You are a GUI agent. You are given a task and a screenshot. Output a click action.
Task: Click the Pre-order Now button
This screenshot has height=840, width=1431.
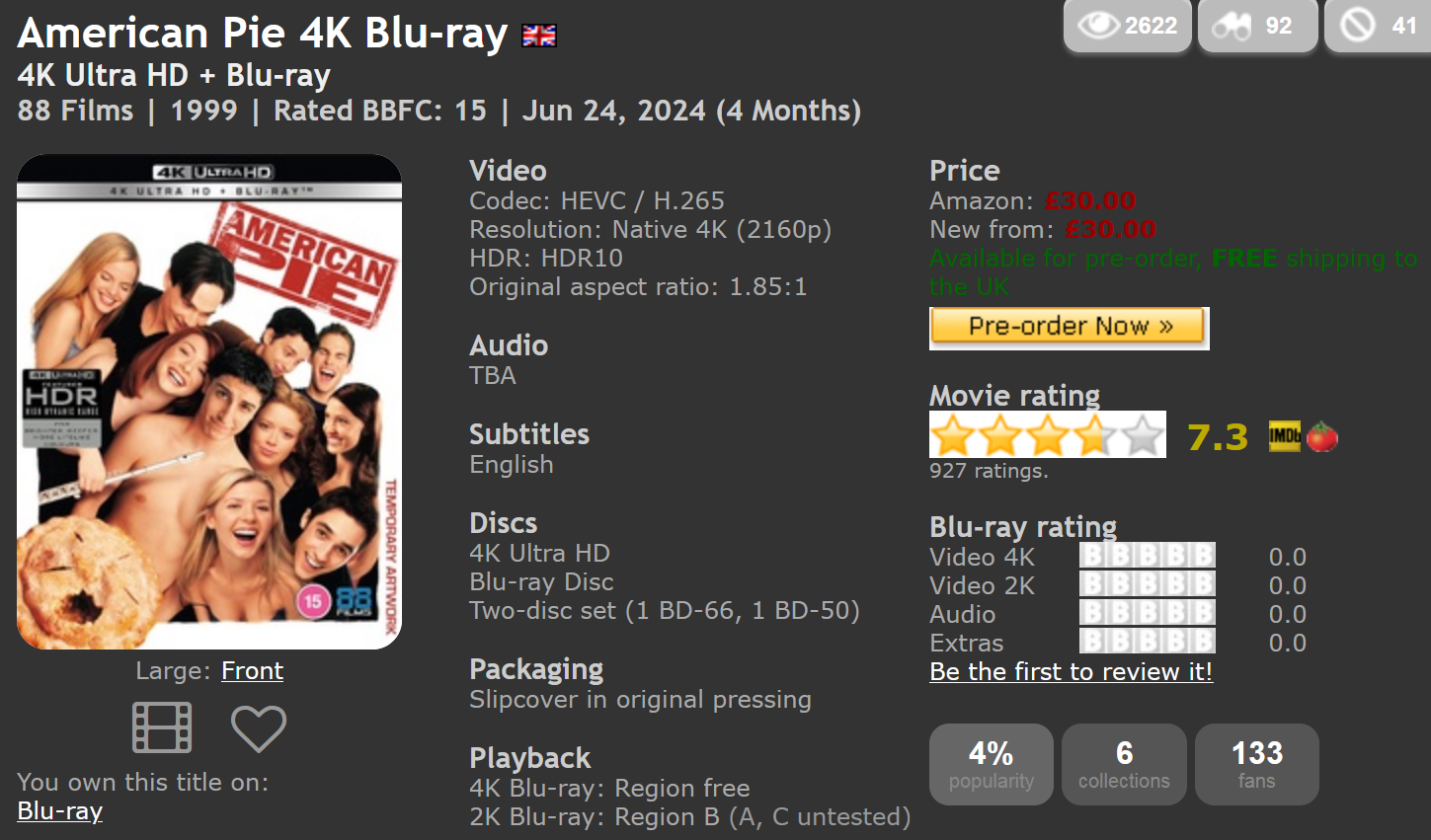click(1070, 328)
